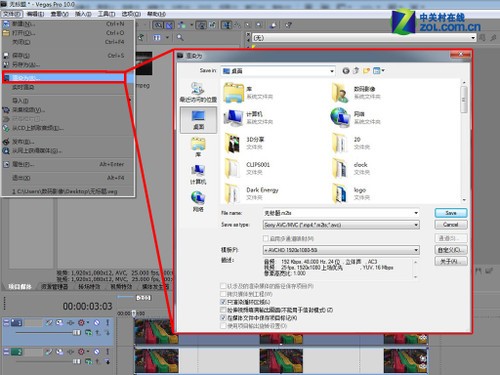500x375 pixels.
Task: Click the timeline cursor marker on ruler
Action: point(134,313)
